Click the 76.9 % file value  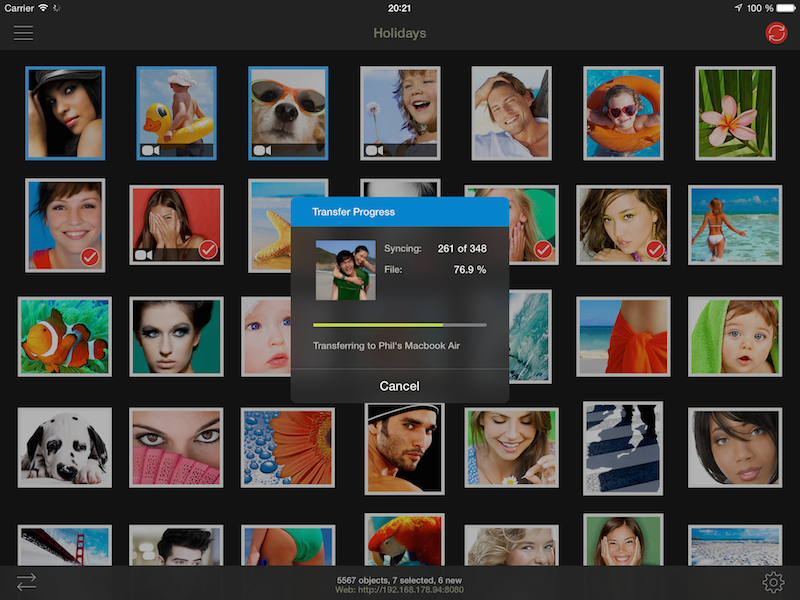tap(470, 269)
